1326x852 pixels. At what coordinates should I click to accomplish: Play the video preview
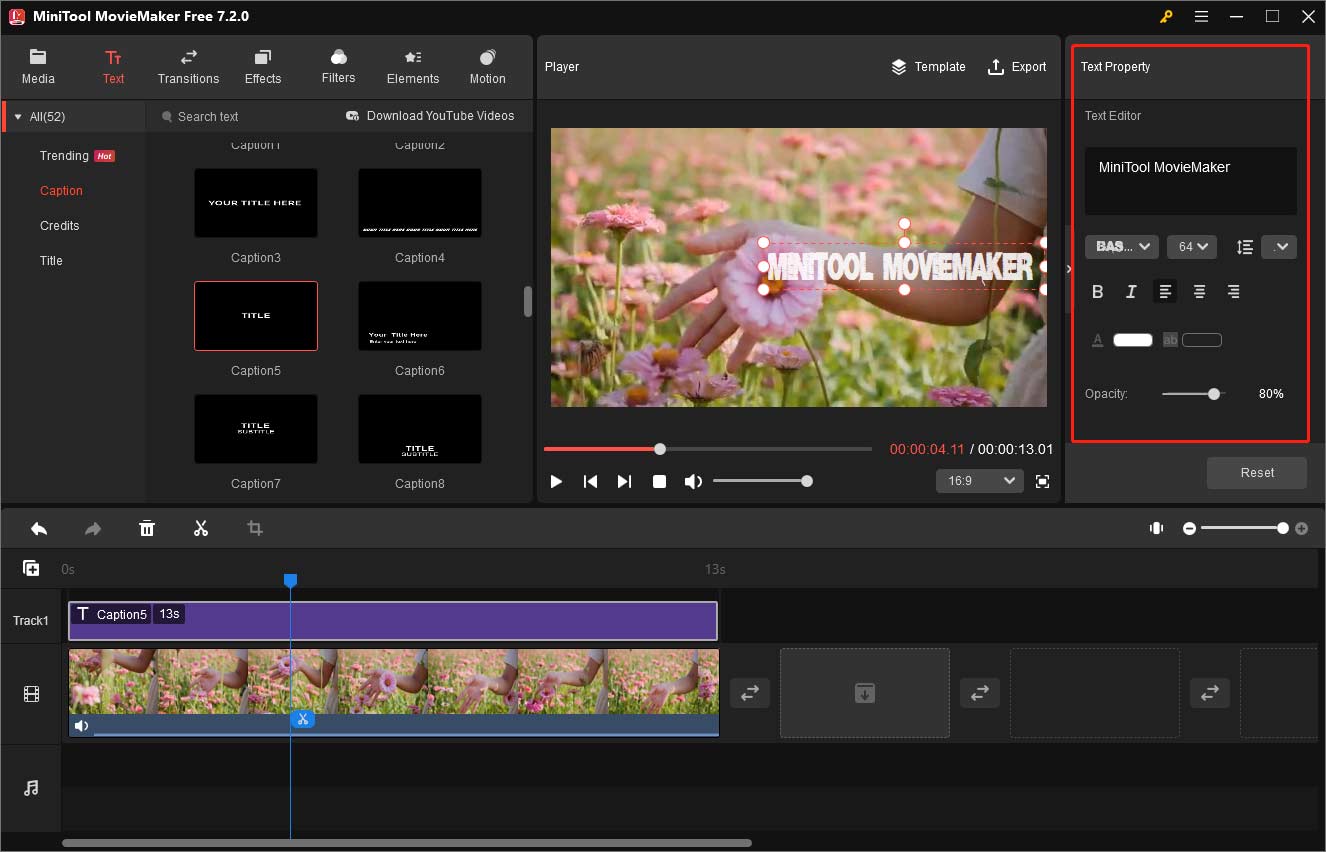(556, 482)
